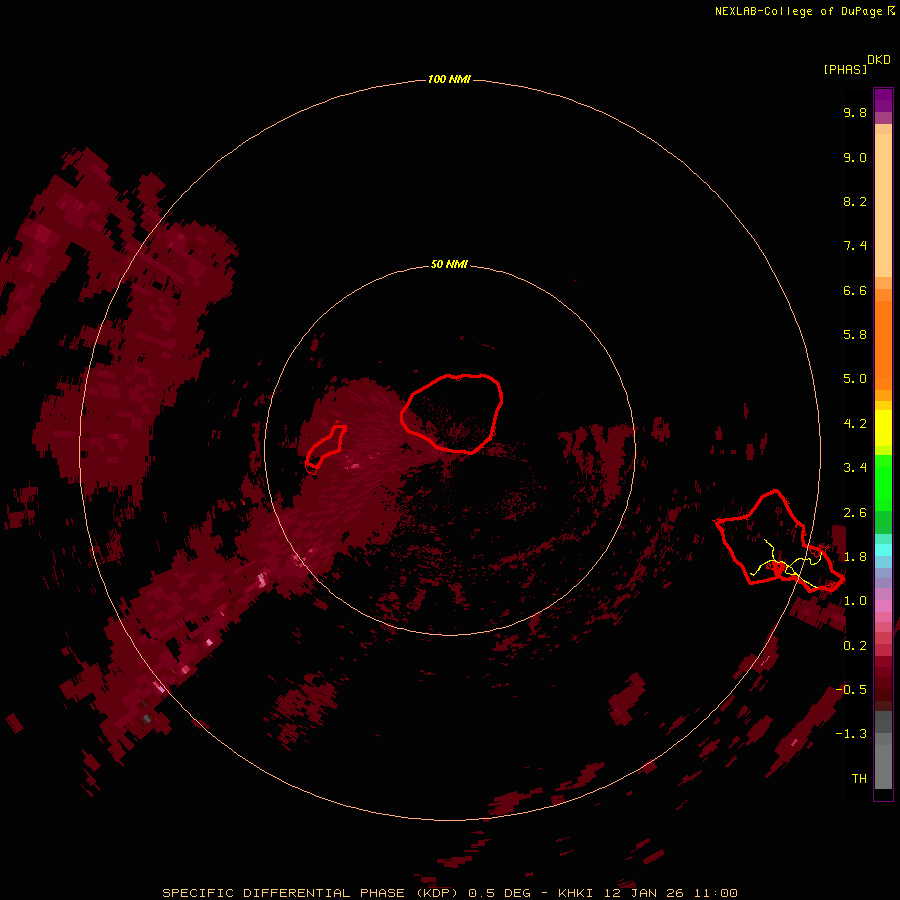Click the 1.0 scale value

tap(855, 601)
